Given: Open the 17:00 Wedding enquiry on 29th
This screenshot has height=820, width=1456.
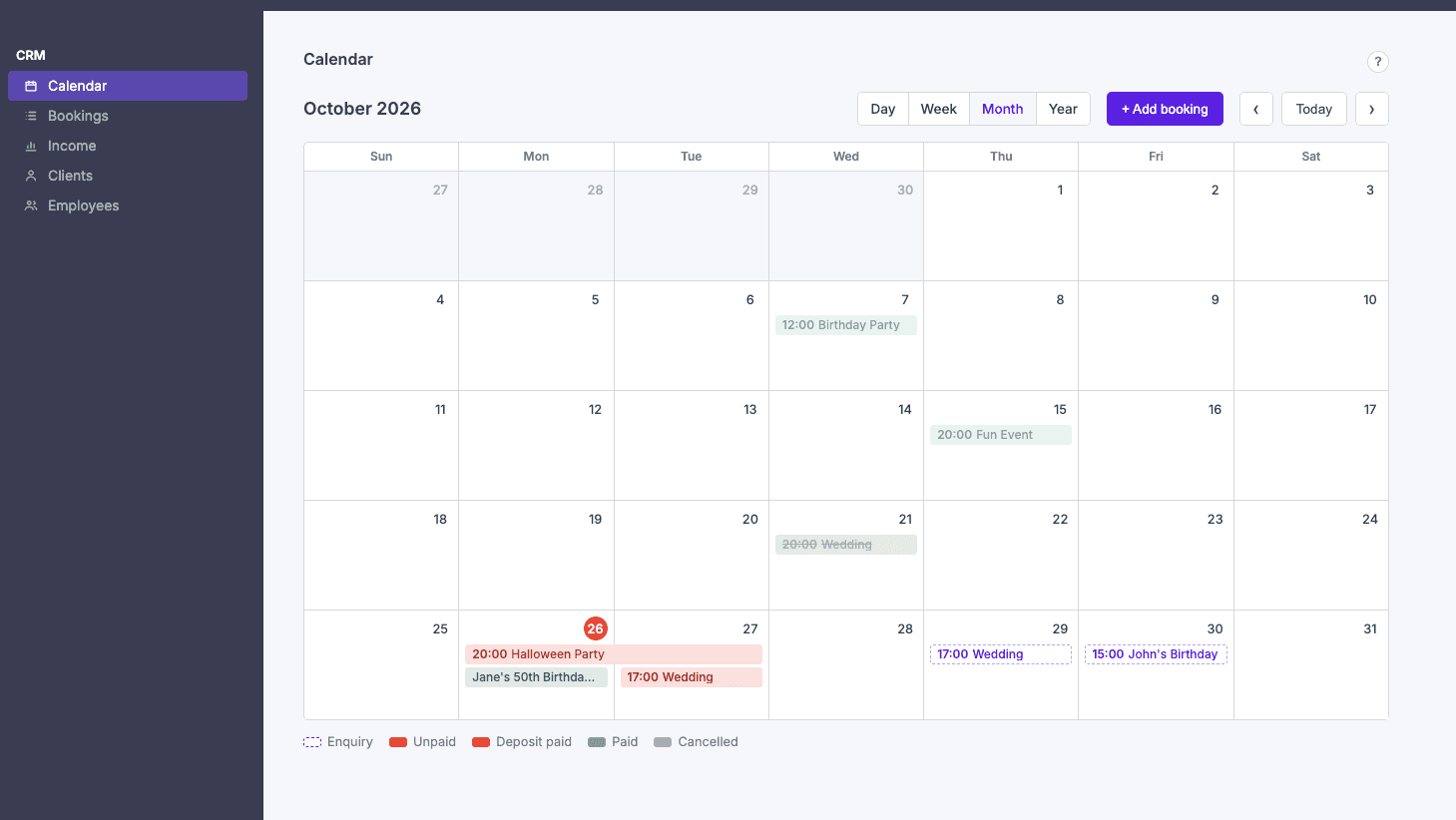Looking at the screenshot, I should pyautogui.click(x=1001, y=654).
